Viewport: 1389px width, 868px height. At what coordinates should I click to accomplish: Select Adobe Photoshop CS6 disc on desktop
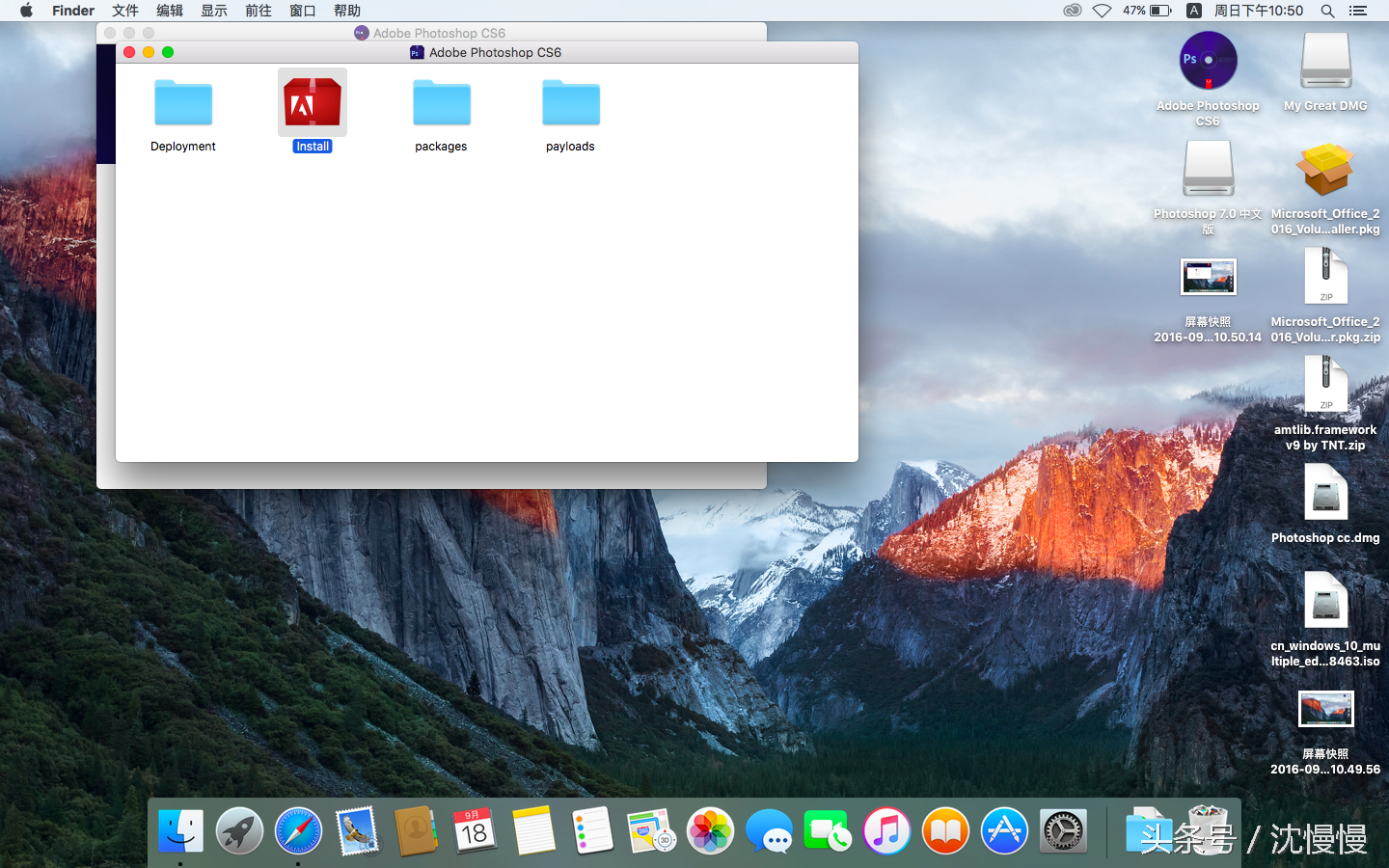pyautogui.click(x=1208, y=62)
